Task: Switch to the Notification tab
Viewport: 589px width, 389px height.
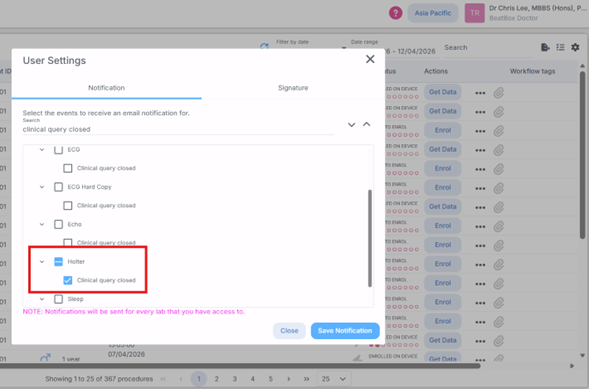Action: (106, 88)
